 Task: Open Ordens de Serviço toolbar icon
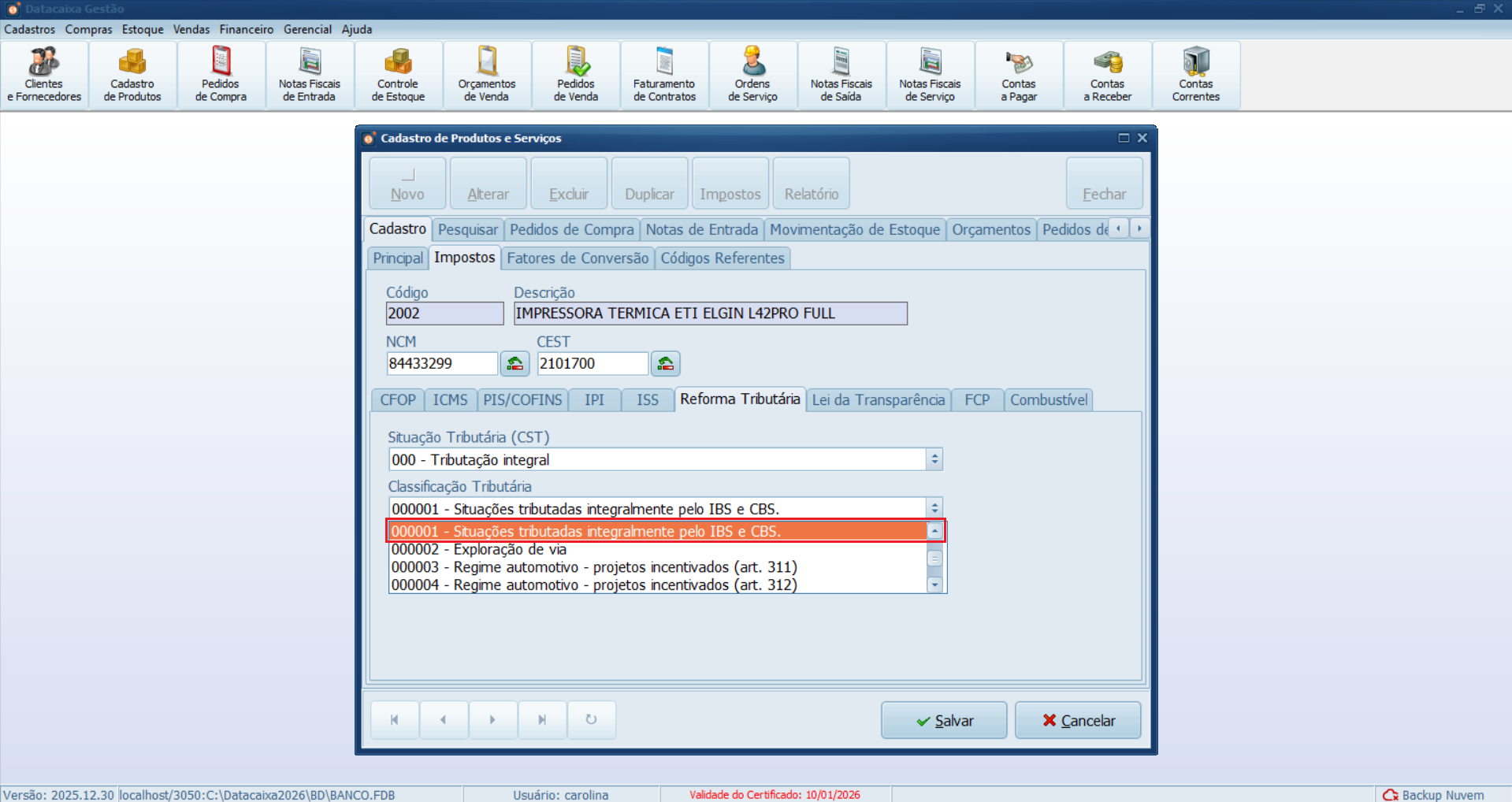tap(752, 76)
